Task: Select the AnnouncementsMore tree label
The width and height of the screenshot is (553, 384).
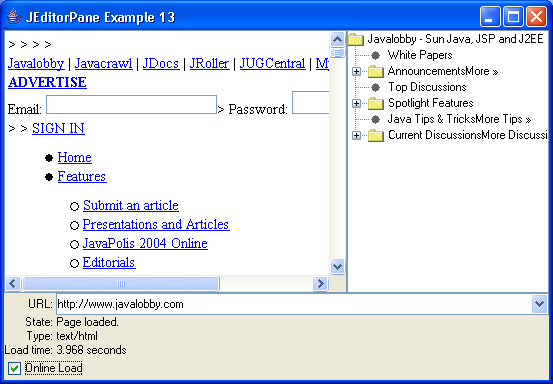Action: pos(443,71)
